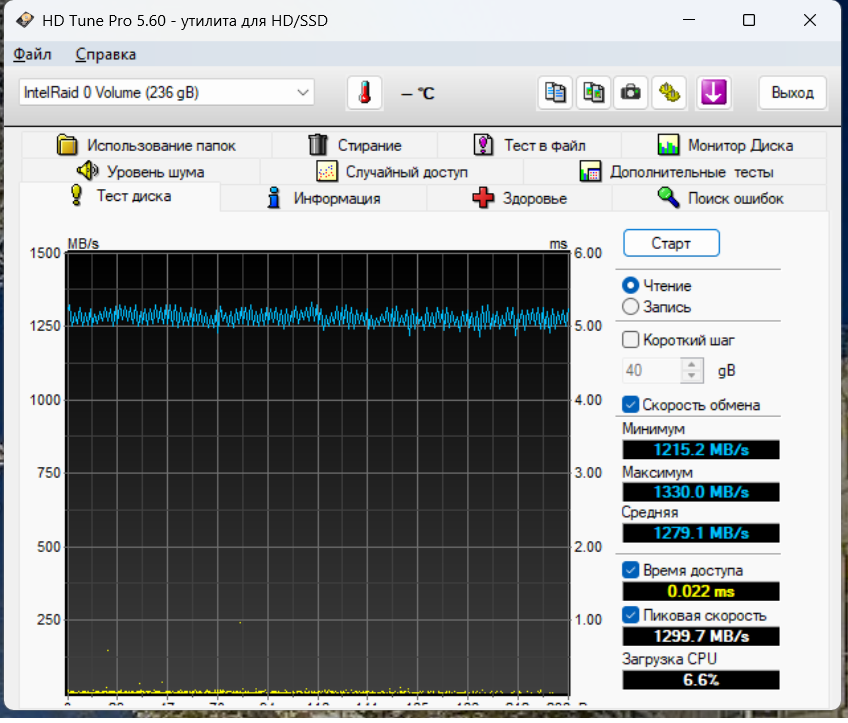Screen dimensions: 848x723
Task: Switch to the Использование папок tab
Action: click(146, 145)
